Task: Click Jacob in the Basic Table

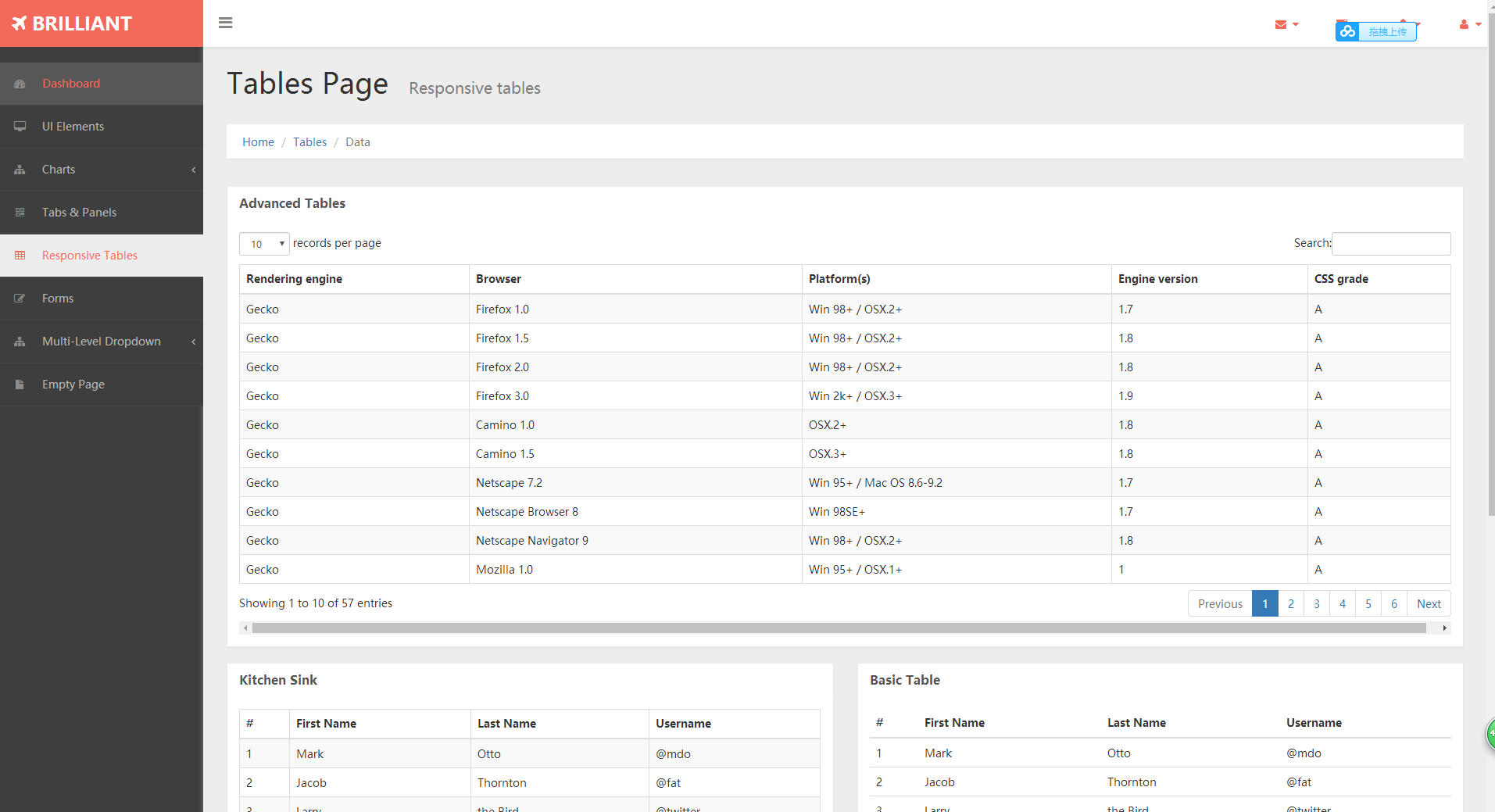Action: 939,782
